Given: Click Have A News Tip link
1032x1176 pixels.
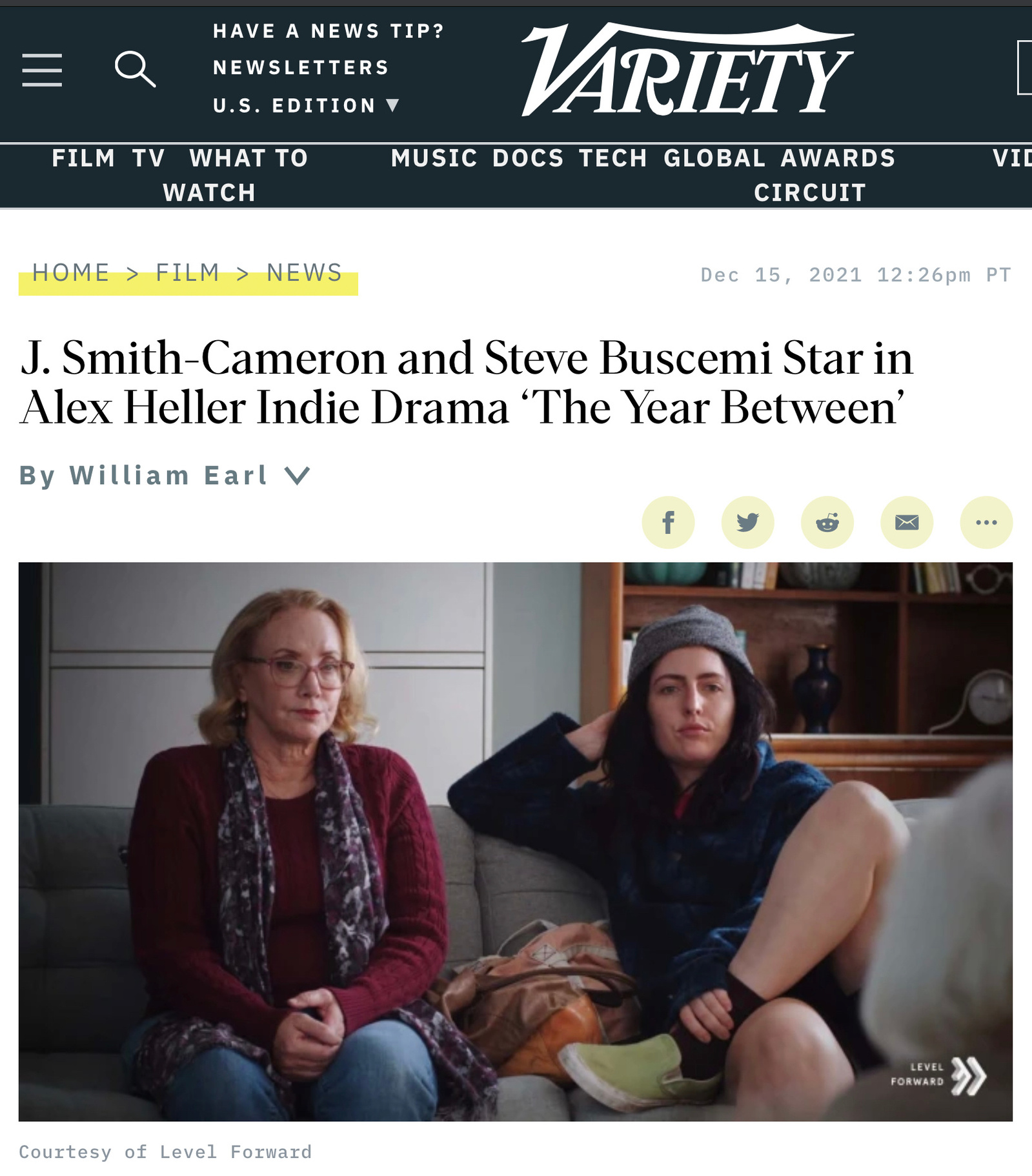Looking at the screenshot, I should click(x=329, y=31).
